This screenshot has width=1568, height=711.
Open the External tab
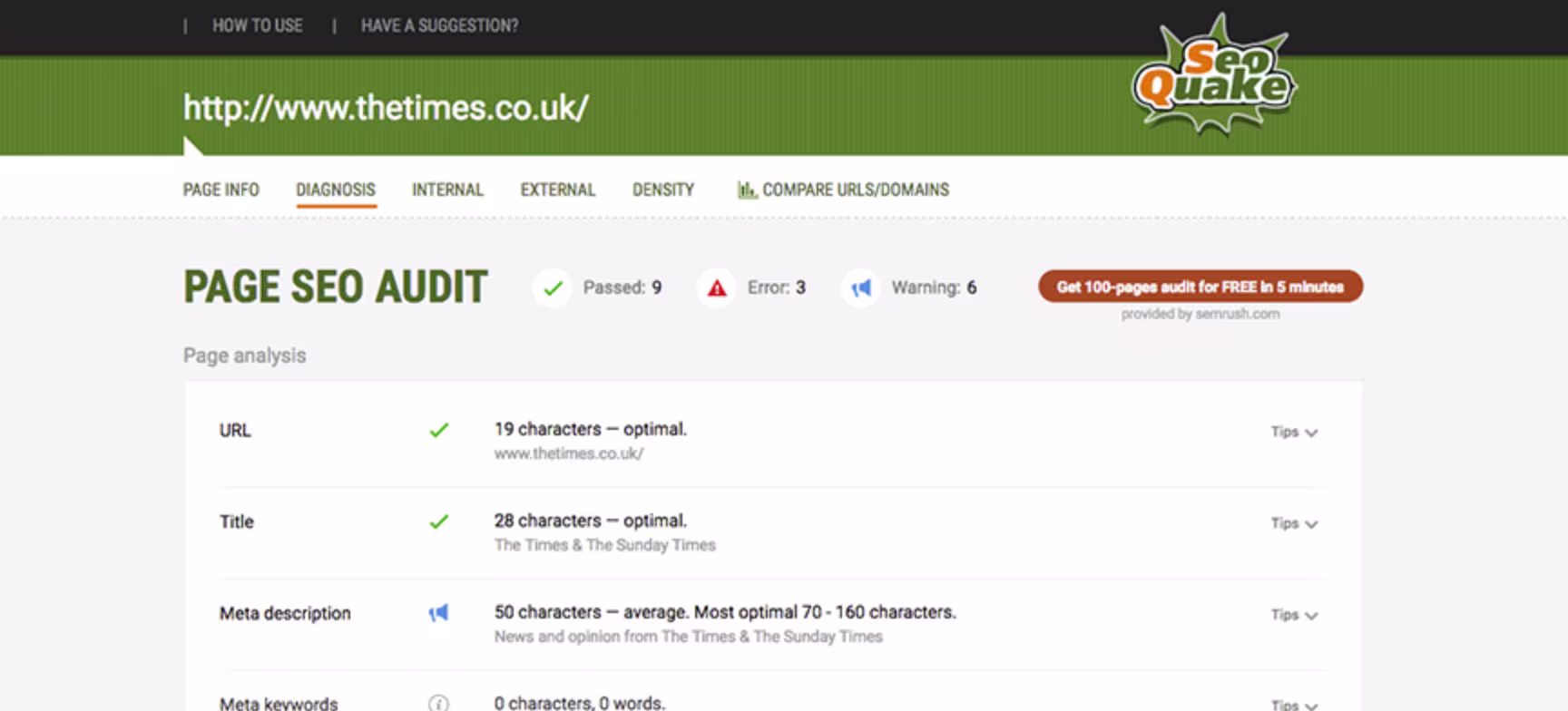point(558,190)
